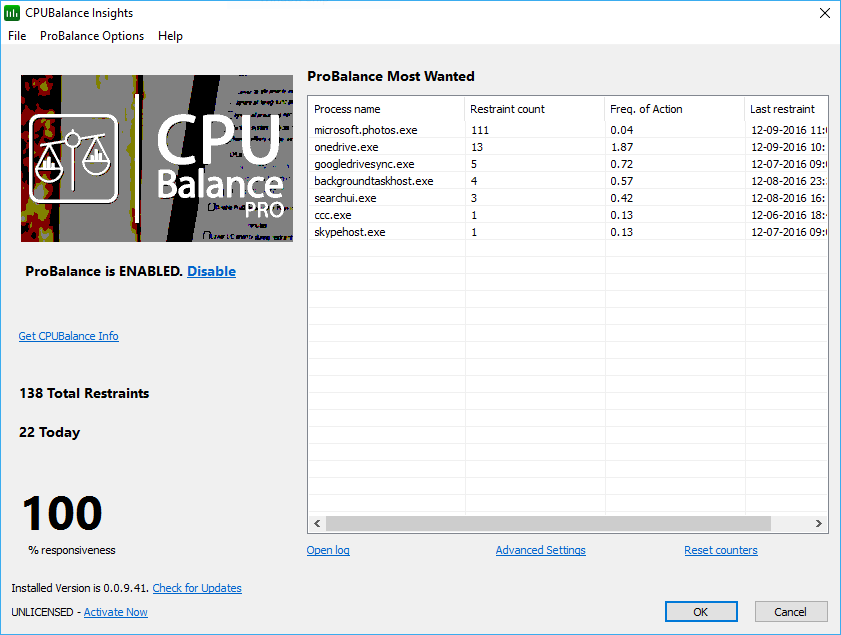Image resolution: width=841 pixels, height=635 pixels.
Task: Click the Installed Version is 0.0.9.41 text
Action: click(x=80, y=588)
